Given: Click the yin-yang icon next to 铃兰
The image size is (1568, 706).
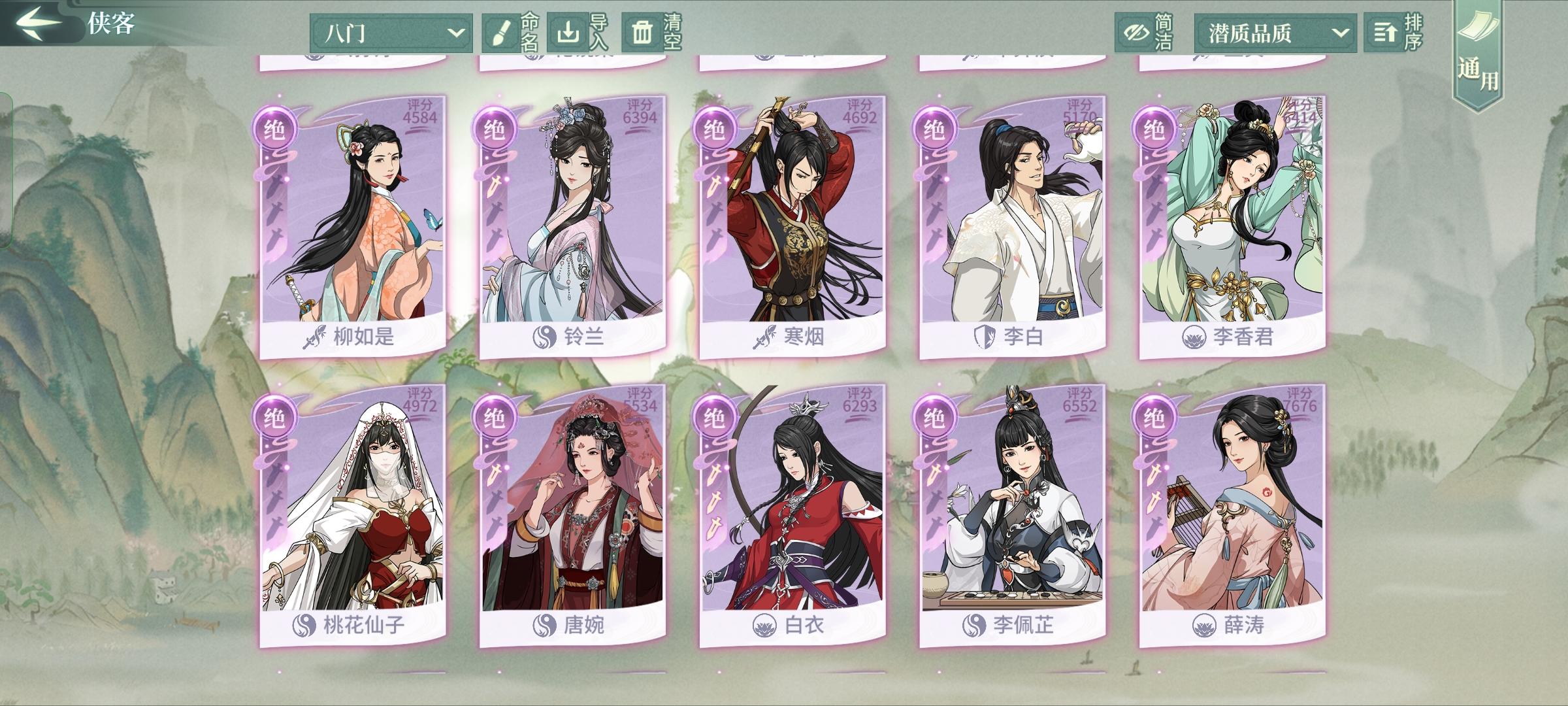Looking at the screenshot, I should pos(544,337).
